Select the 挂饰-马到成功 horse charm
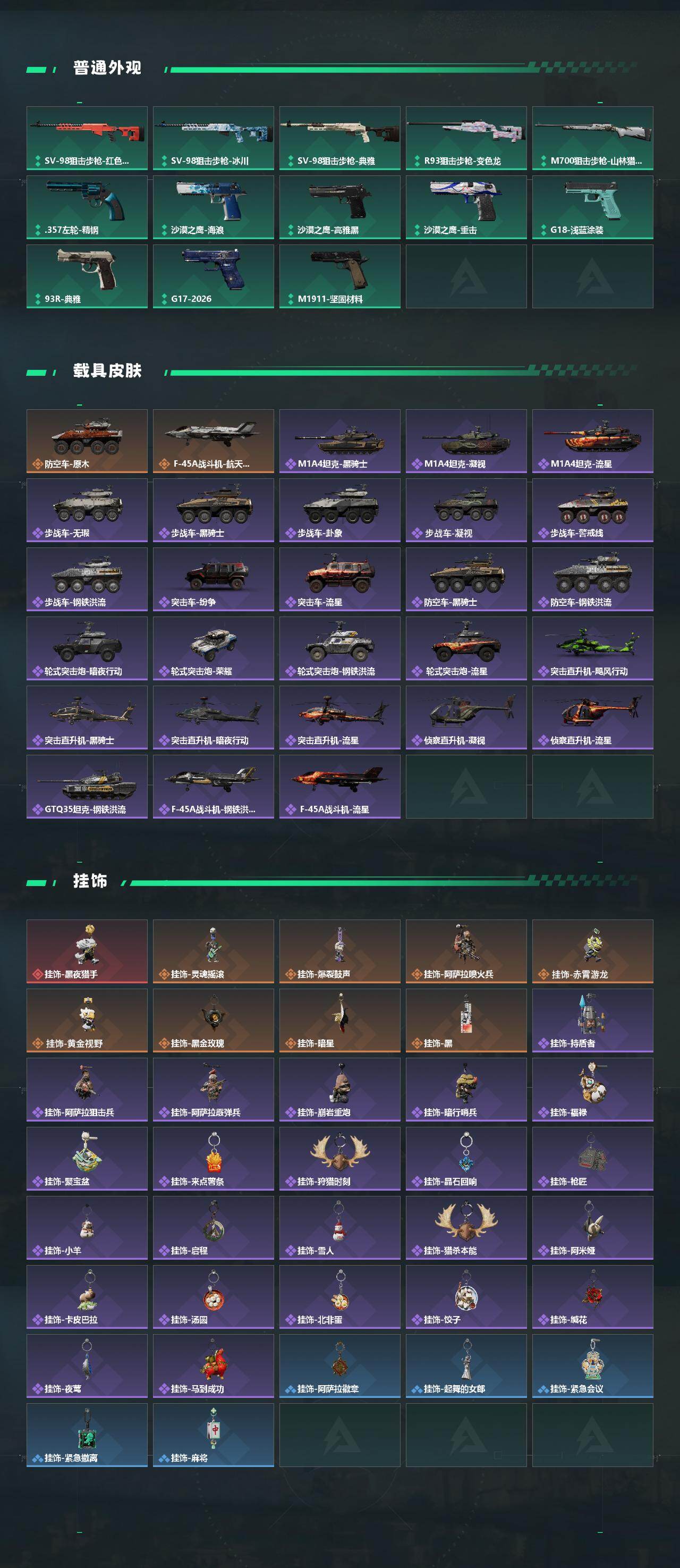 (214, 1366)
